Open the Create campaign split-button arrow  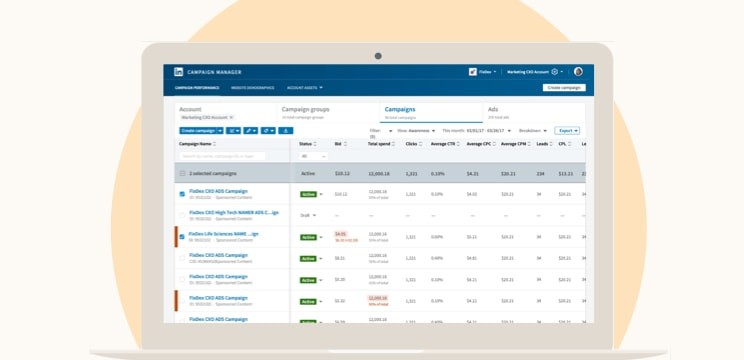click(220, 130)
